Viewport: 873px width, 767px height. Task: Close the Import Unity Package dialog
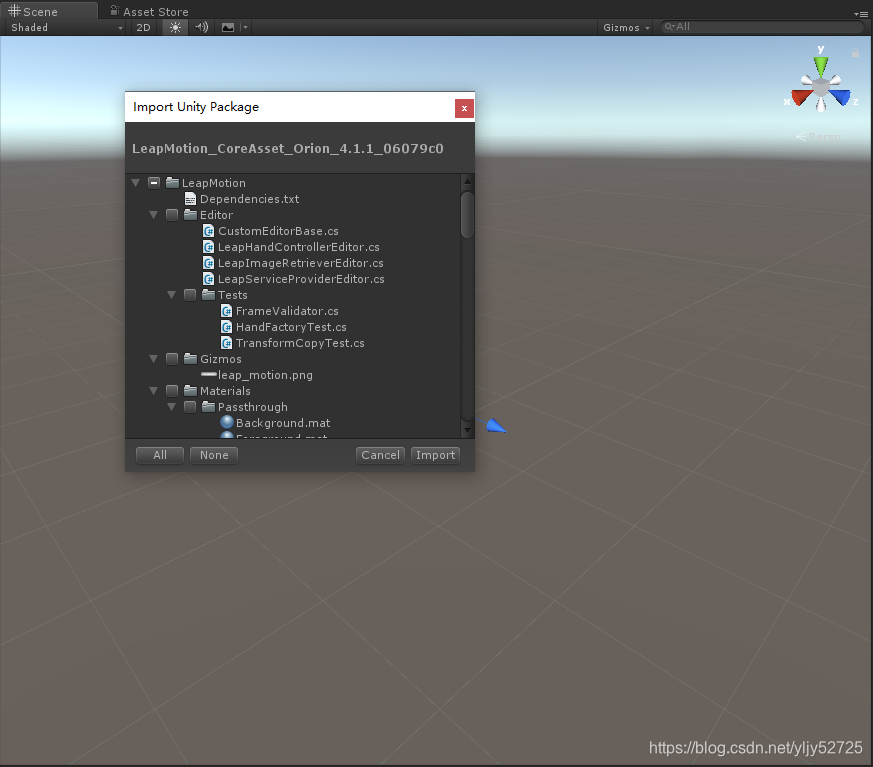[464, 109]
